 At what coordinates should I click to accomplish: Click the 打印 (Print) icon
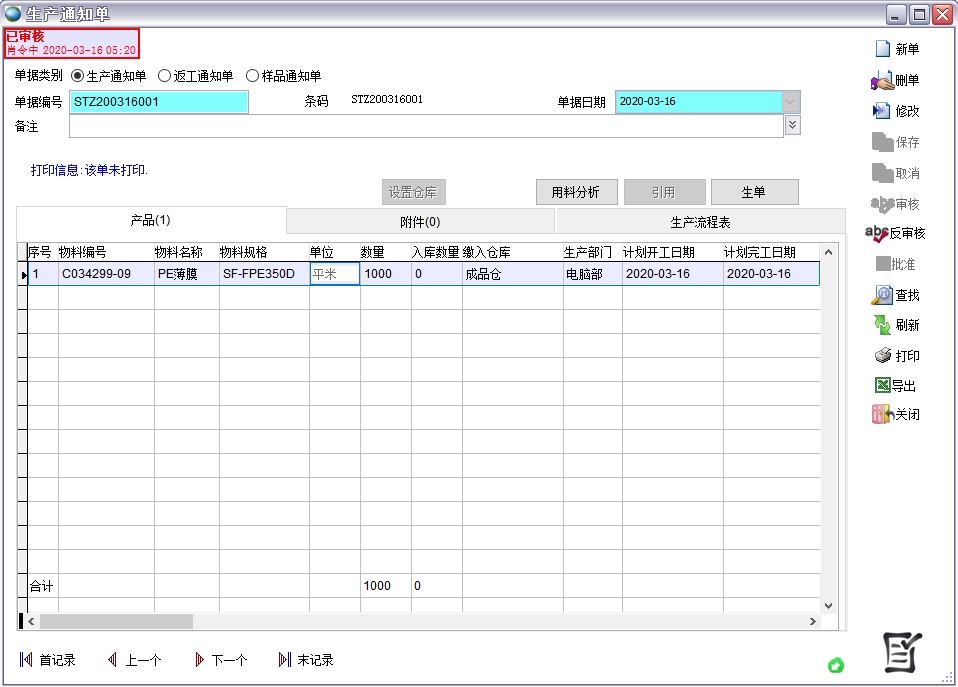coord(883,356)
